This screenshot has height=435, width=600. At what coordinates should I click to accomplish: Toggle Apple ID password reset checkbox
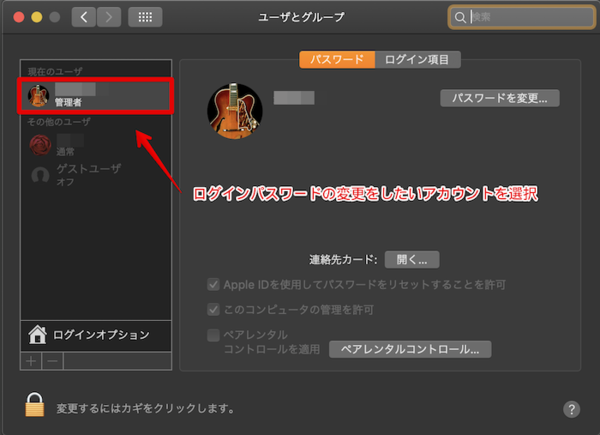[x=213, y=285]
